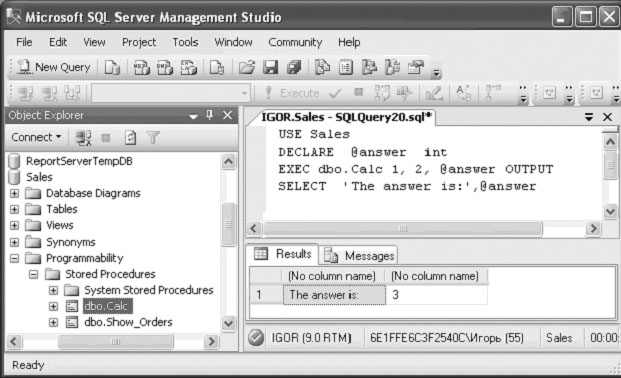This screenshot has width=621, height=378.
Task: Open the Help menu
Action: click(349, 42)
